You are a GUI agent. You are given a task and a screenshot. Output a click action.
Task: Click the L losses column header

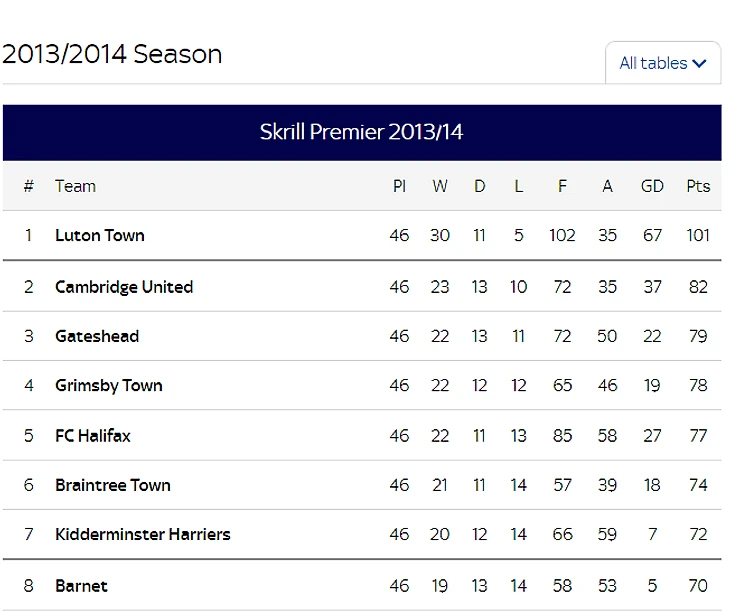click(518, 186)
